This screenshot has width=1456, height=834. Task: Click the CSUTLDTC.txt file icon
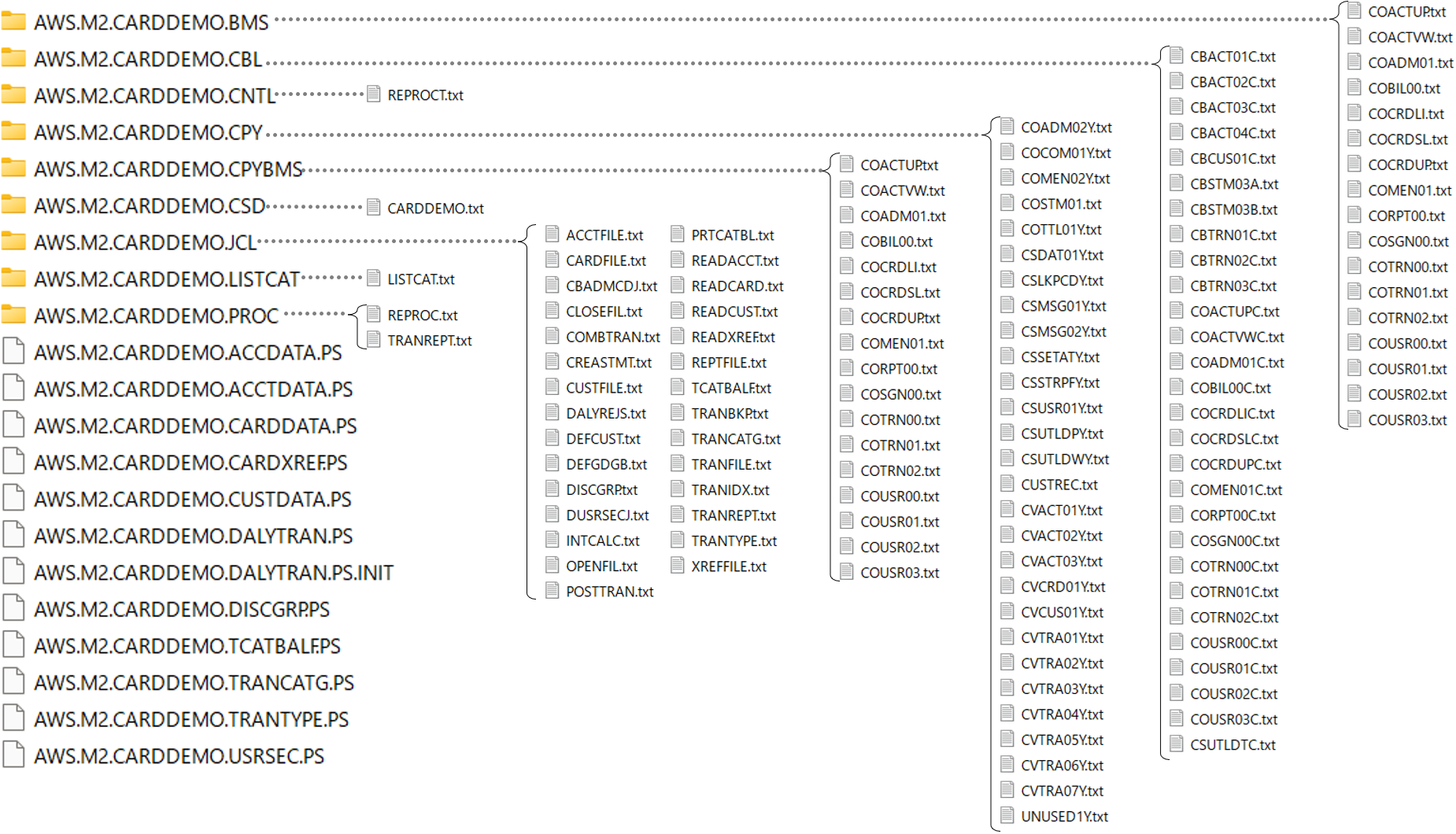pyautogui.click(x=1177, y=744)
